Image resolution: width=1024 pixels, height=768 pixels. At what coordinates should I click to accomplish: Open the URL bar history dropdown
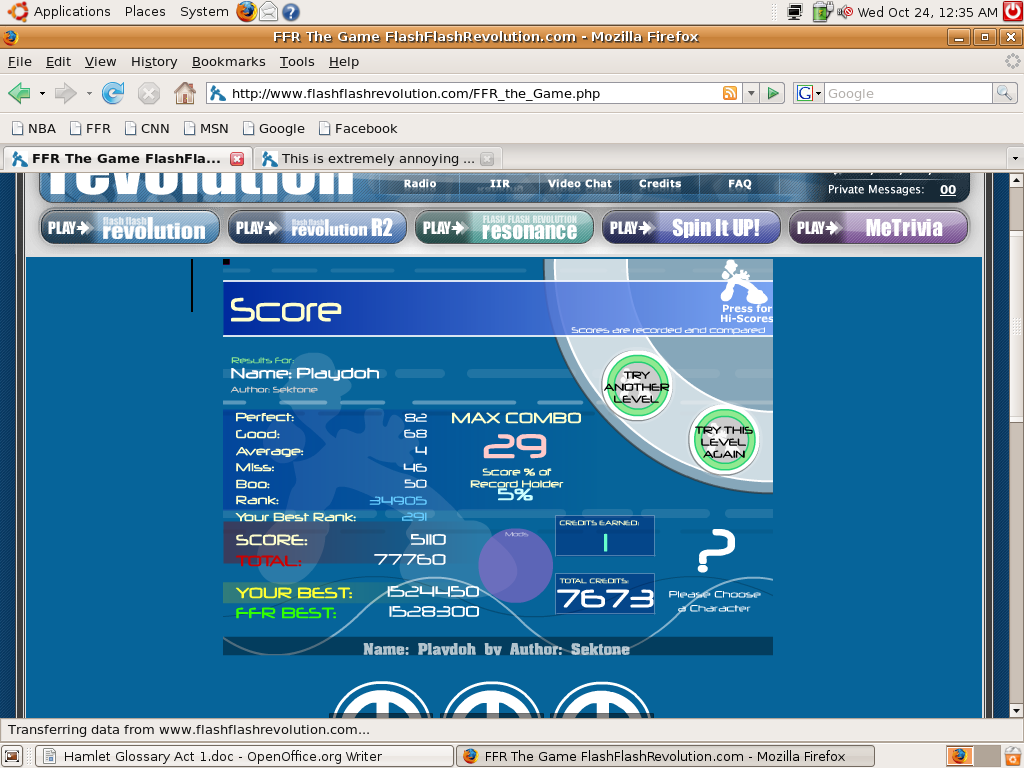(751, 93)
